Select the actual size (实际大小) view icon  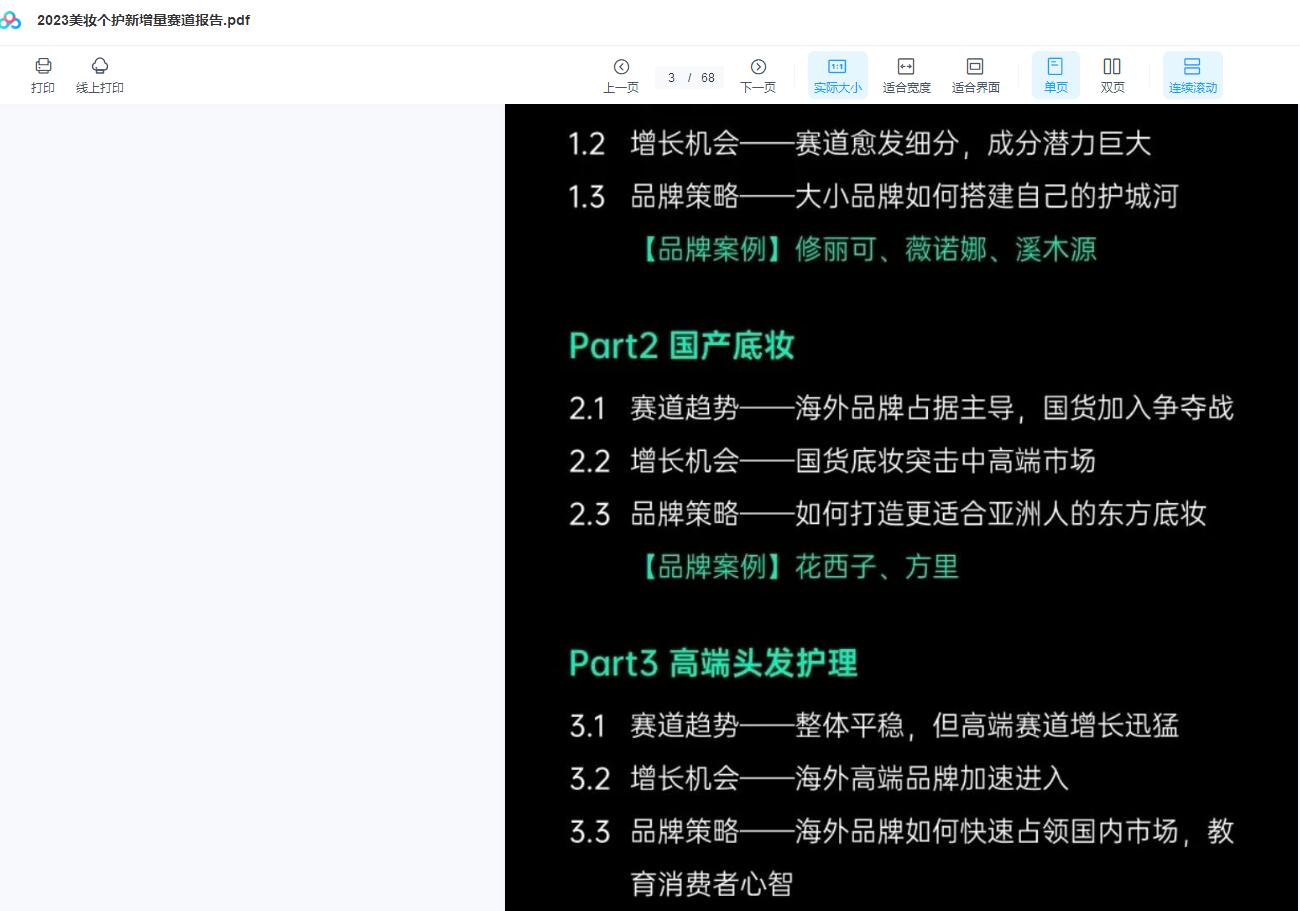[837, 74]
